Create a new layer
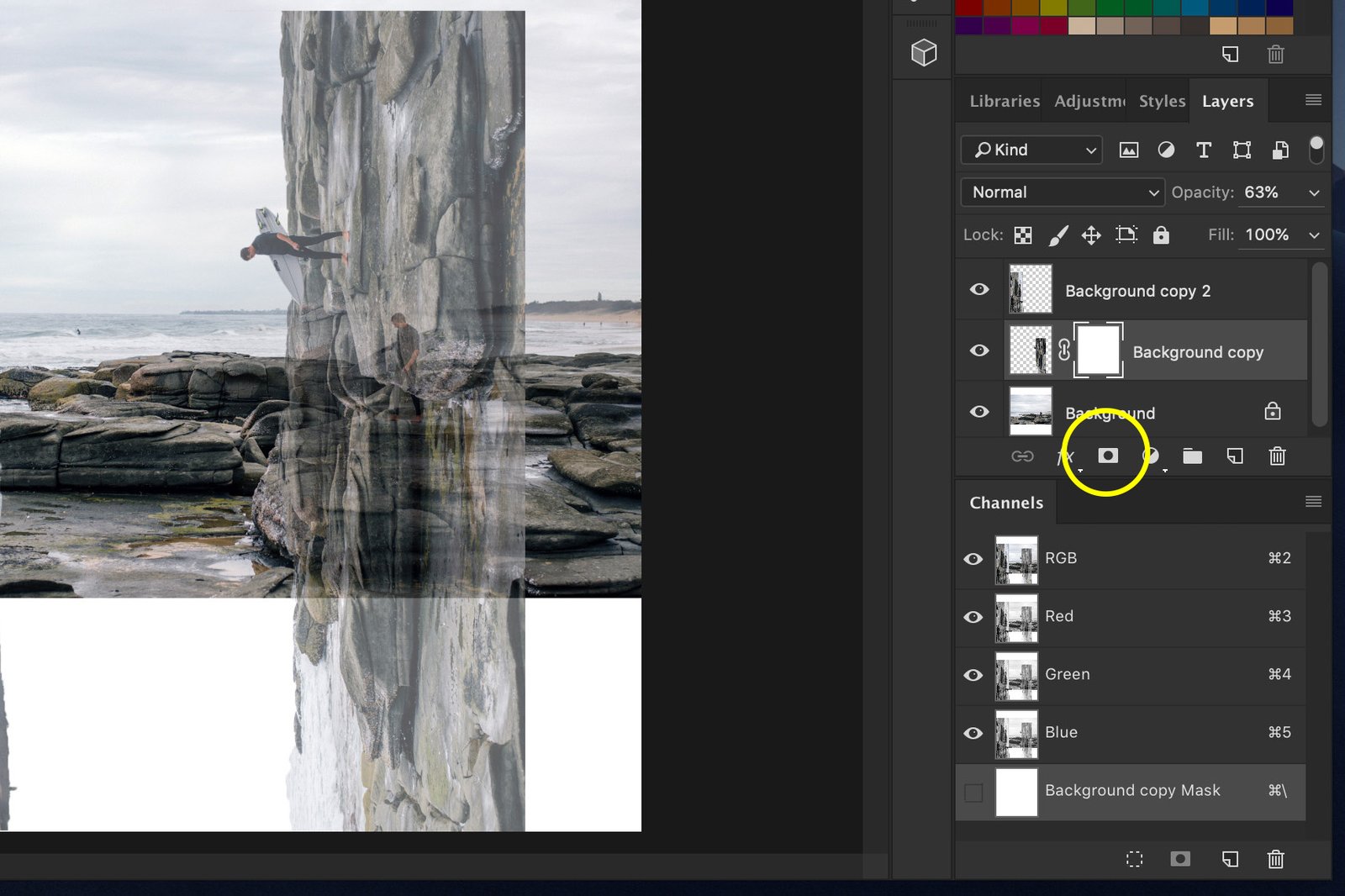The height and width of the screenshot is (896, 1345). point(1235,456)
